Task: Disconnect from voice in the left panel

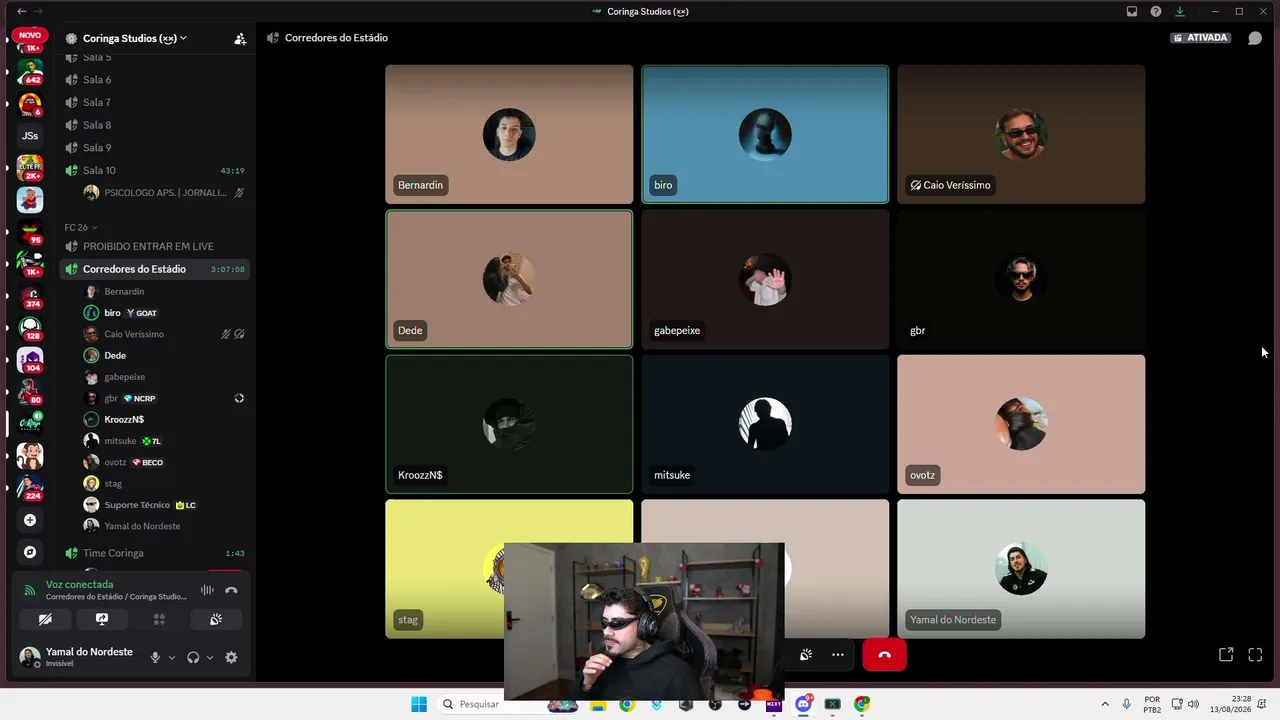Action: tap(231, 590)
